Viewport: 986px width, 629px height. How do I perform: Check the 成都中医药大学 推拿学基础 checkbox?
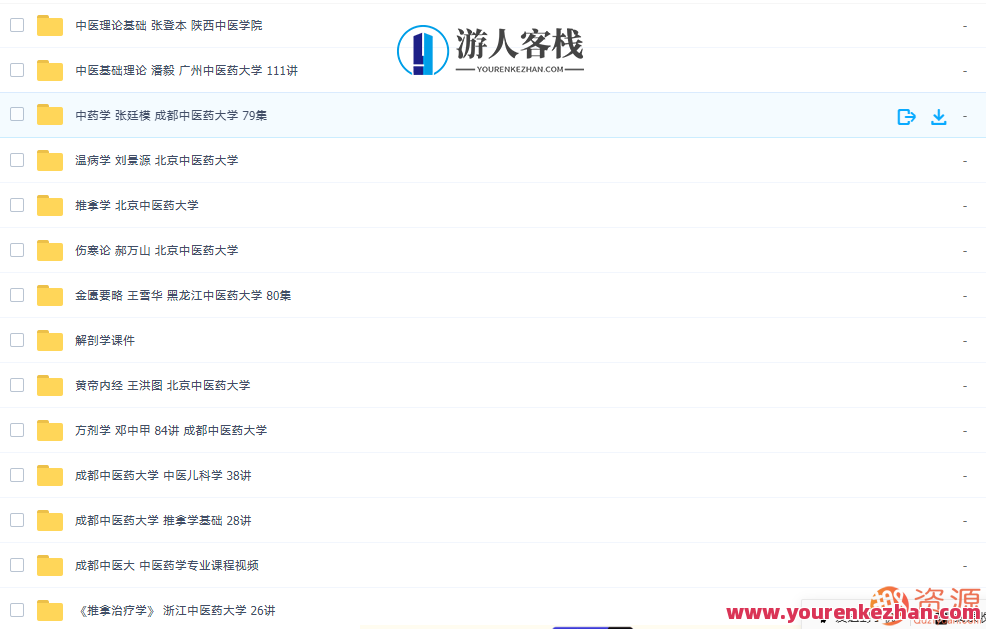16,519
